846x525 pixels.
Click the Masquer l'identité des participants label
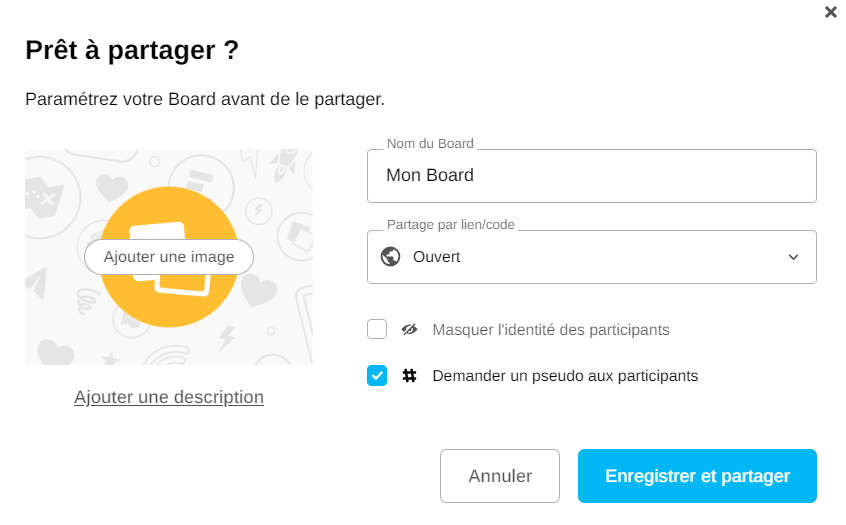(550, 329)
